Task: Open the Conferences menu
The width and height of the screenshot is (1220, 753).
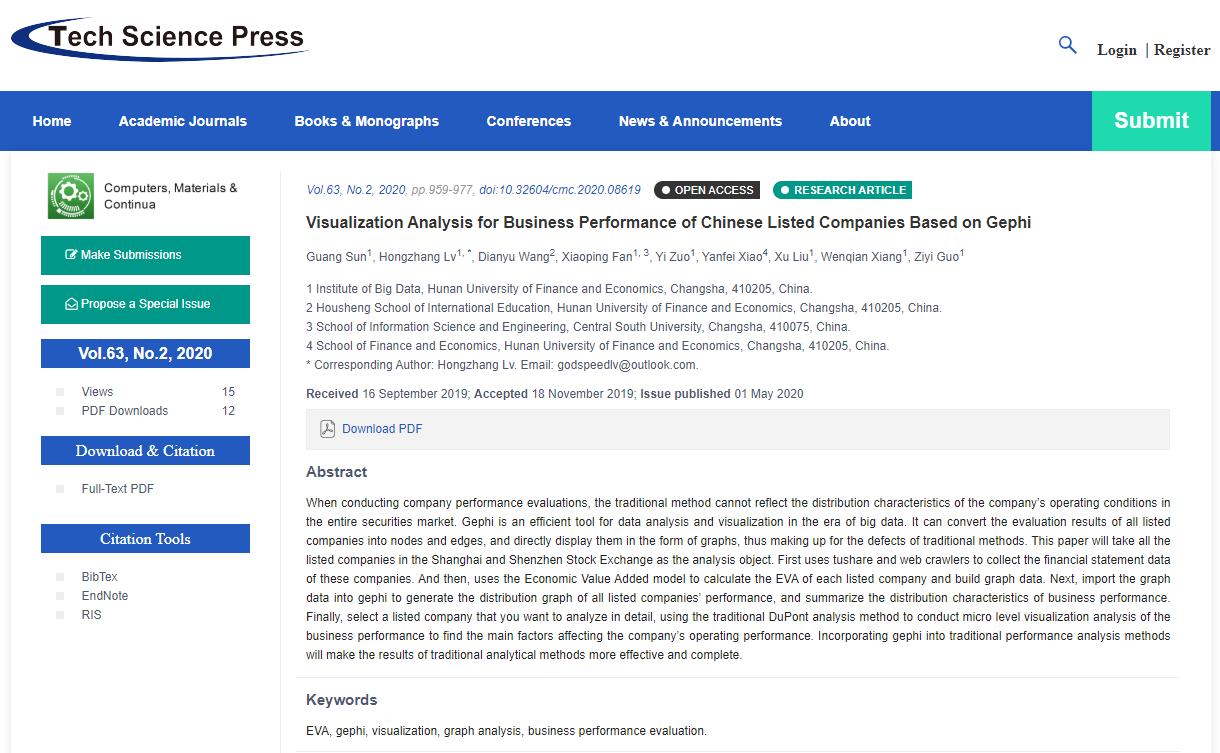Action: click(x=529, y=121)
